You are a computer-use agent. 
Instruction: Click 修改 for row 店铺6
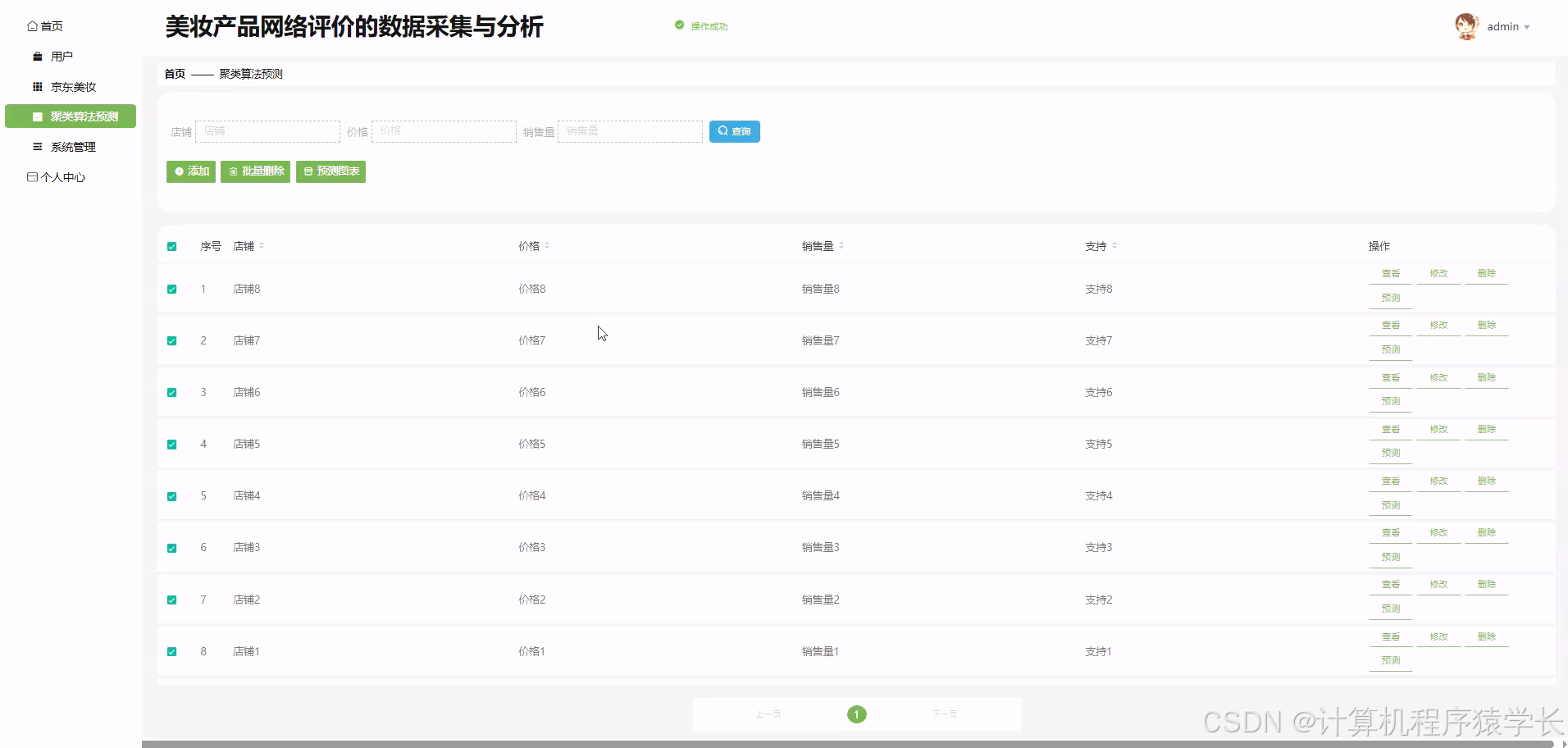click(x=1439, y=378)
